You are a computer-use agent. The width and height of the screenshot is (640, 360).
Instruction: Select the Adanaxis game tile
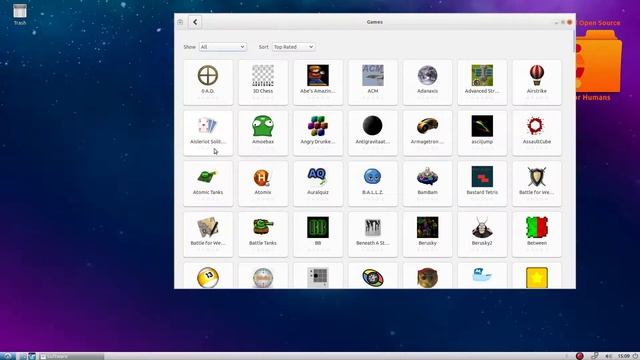[x=427, y=82]
